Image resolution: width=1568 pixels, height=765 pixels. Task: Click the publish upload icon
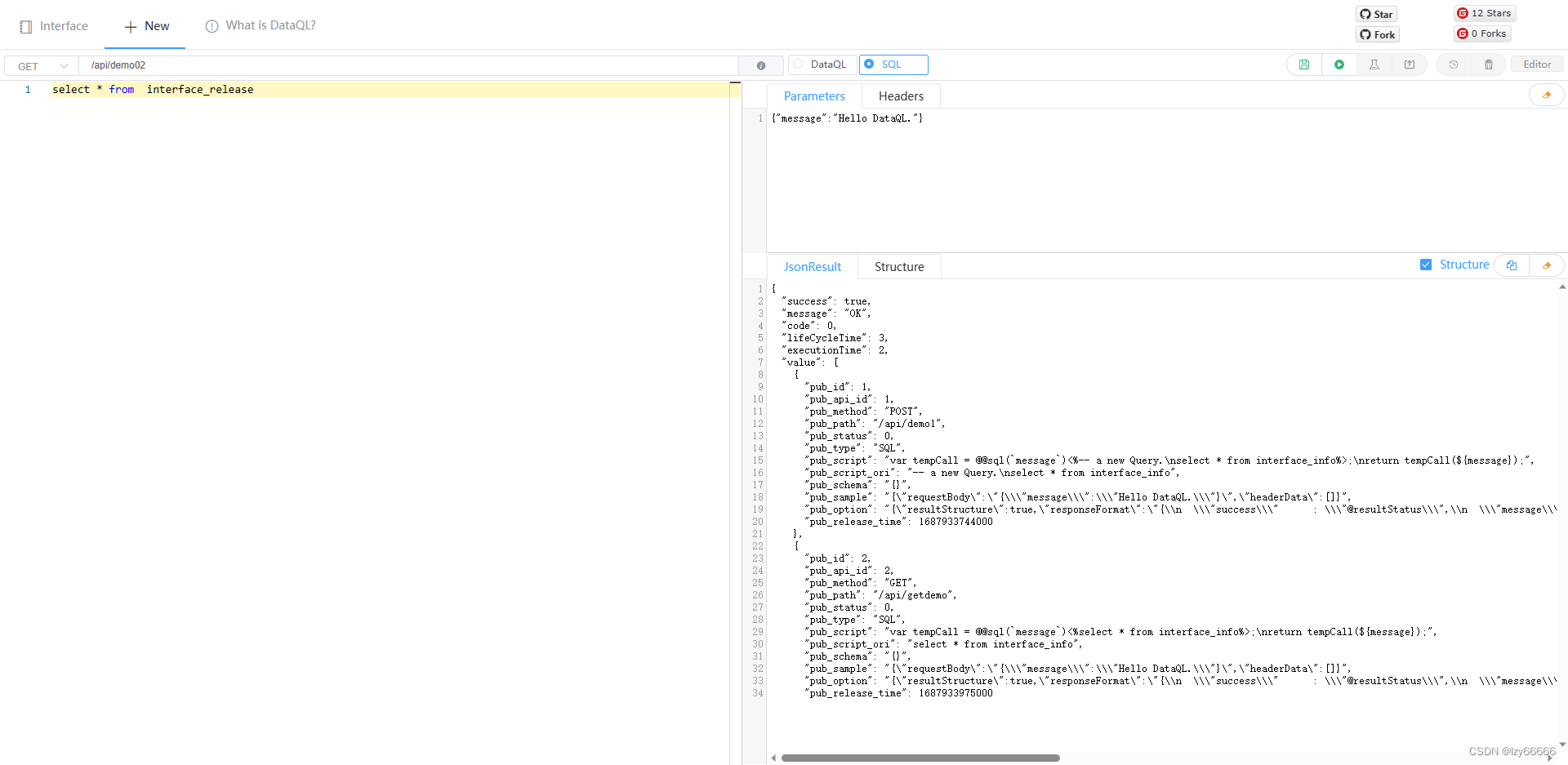point(1410,64)
